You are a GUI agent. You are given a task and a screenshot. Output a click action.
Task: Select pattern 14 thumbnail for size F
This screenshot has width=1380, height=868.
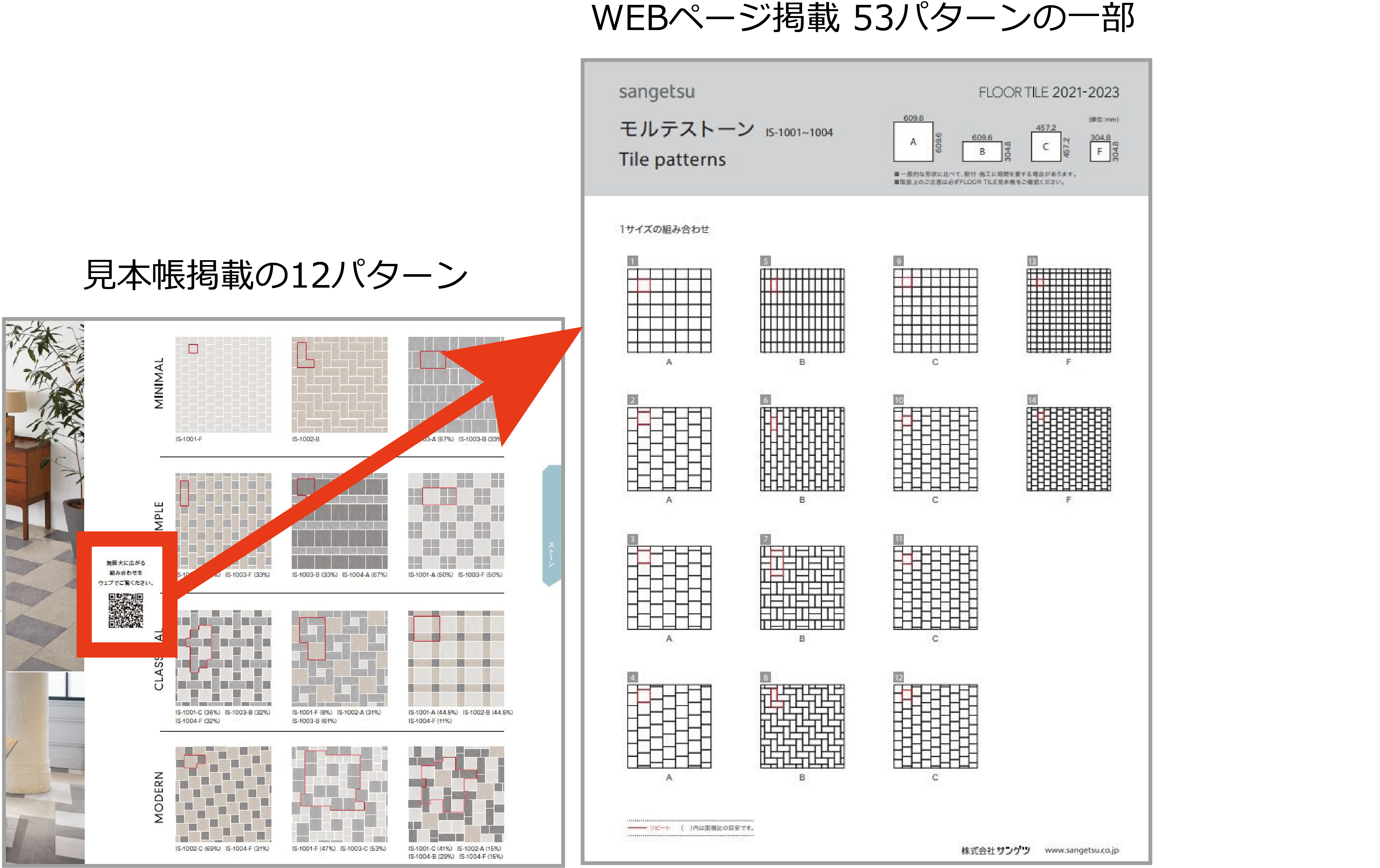tap(1068, 449)
